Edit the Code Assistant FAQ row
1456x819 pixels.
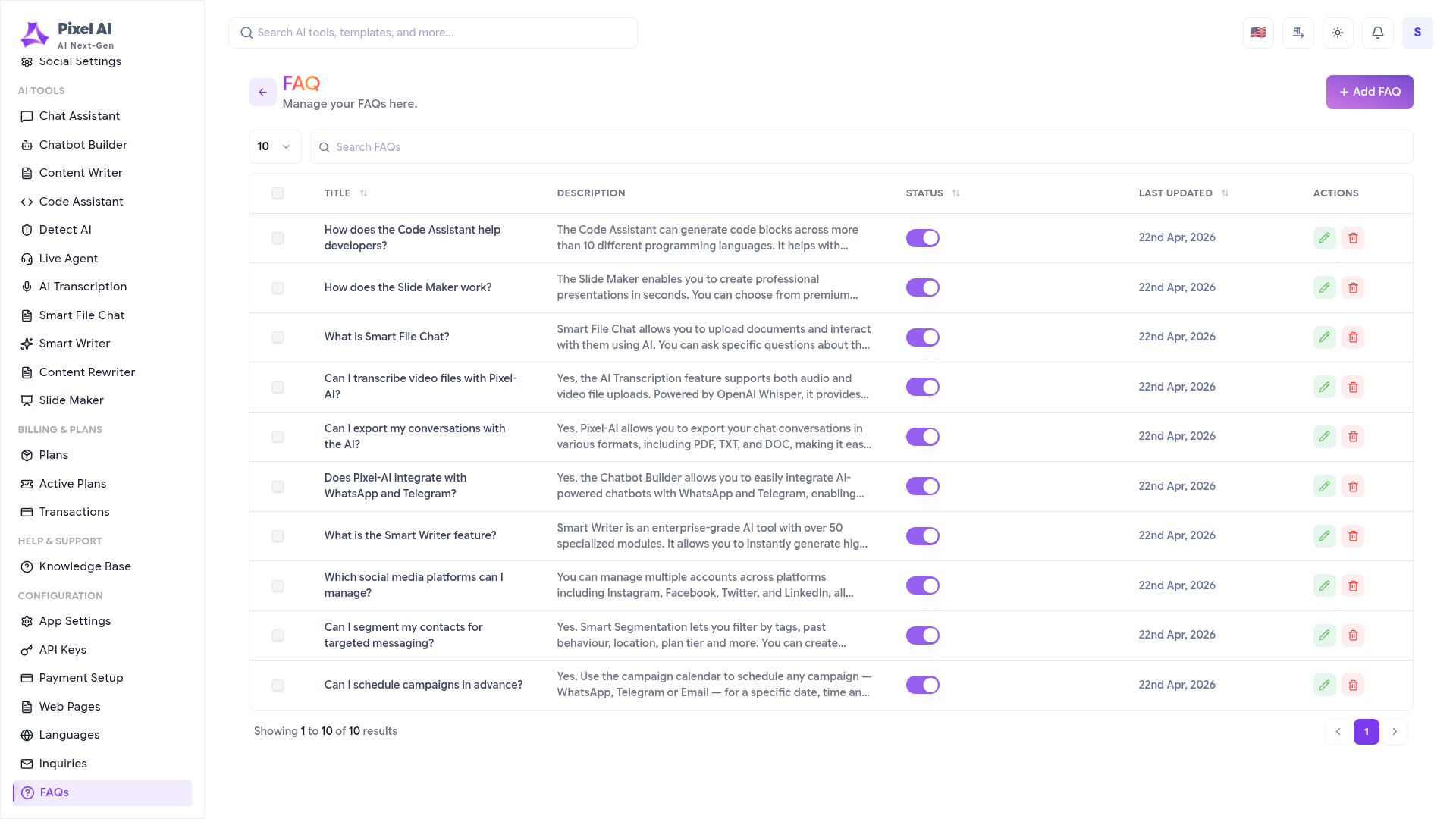click(1324, 238)
